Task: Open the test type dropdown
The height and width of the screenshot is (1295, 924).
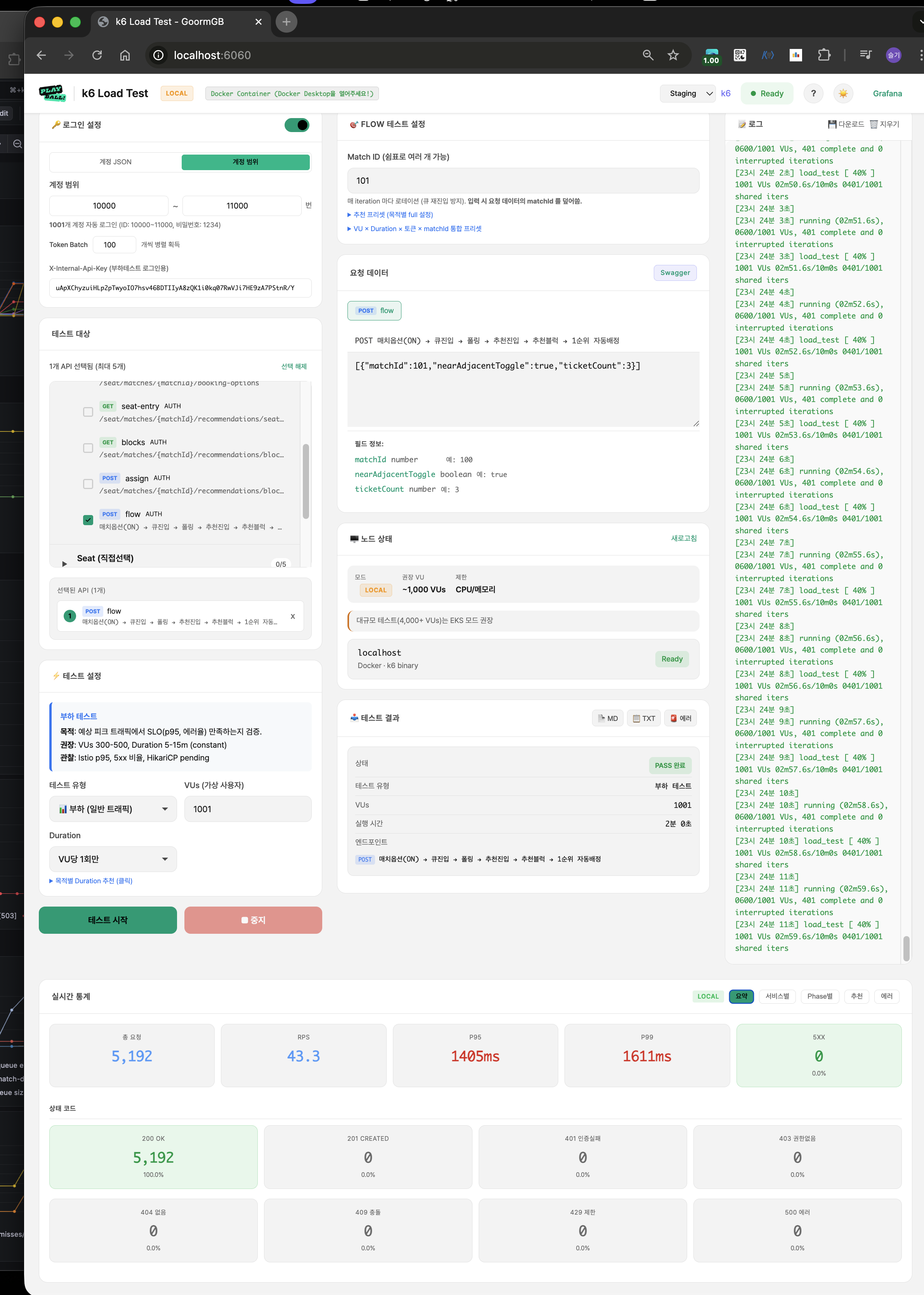Action: pos(113,809)
